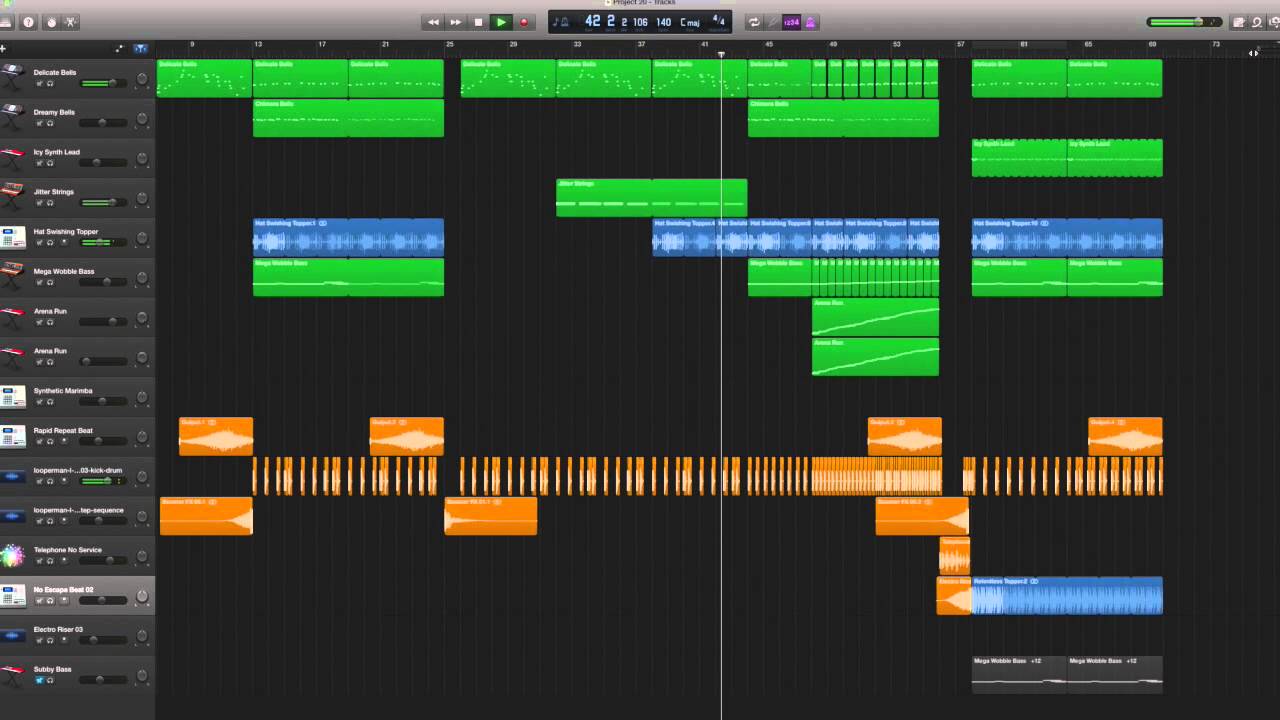This screenshot has width=1280, height=720.
Task: Select the Telephone No Service track icon
Action: point(12,556)
